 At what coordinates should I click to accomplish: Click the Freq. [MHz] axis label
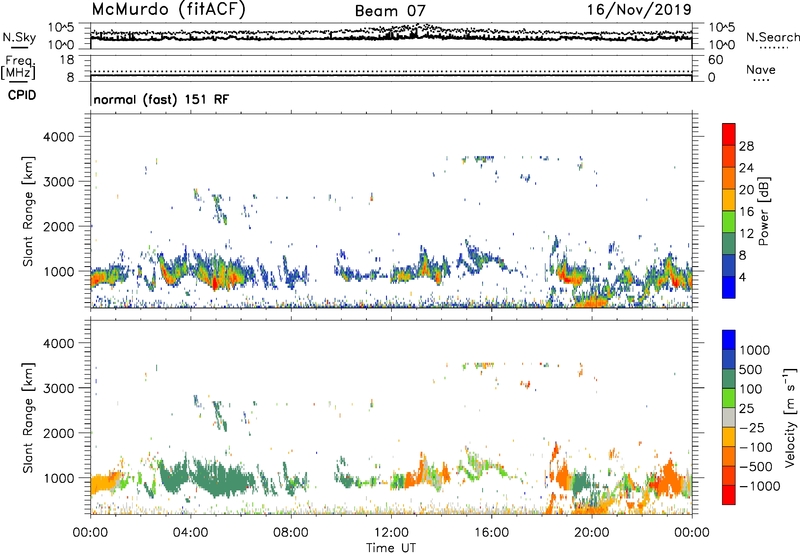18,67
